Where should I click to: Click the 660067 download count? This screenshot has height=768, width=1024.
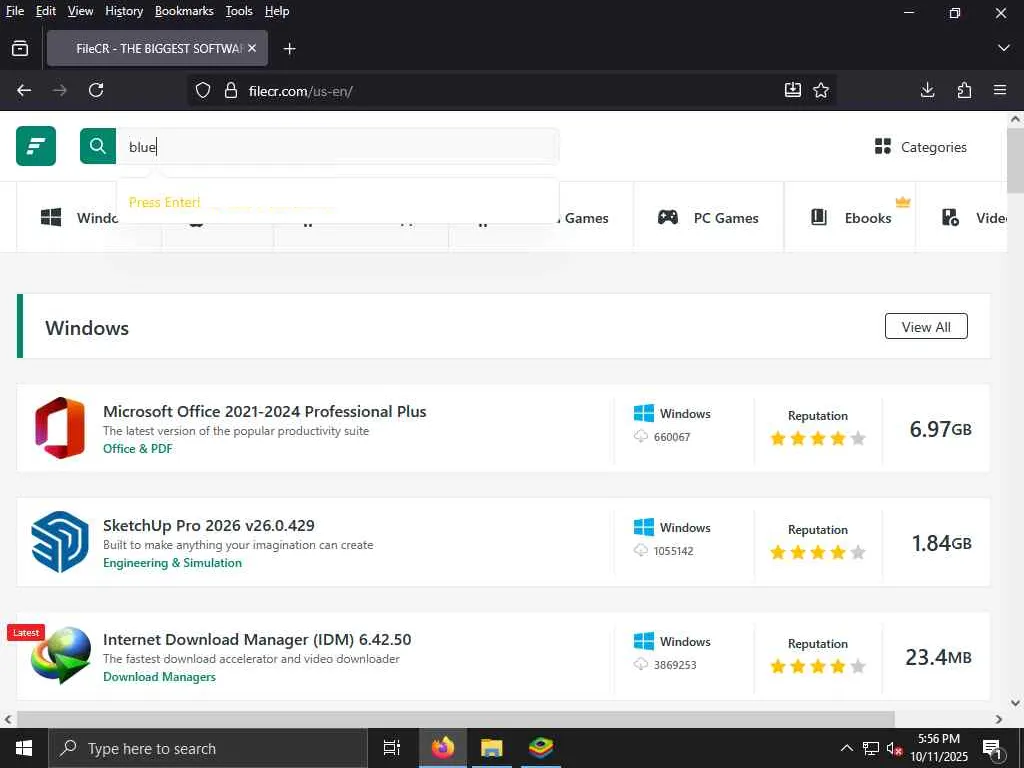[x=672, y=437]
